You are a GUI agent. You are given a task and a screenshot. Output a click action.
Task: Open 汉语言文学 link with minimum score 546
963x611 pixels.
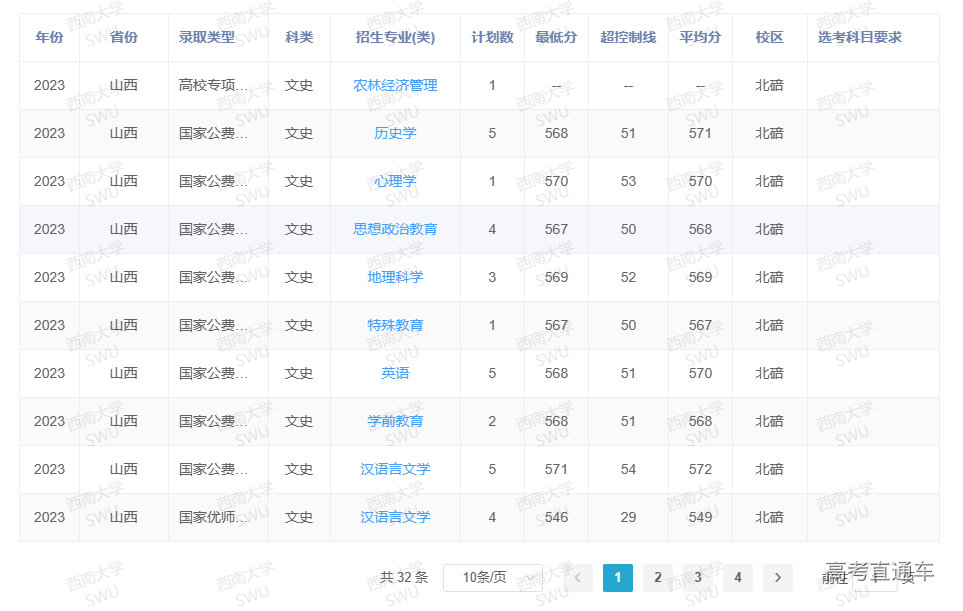[395, 518]
